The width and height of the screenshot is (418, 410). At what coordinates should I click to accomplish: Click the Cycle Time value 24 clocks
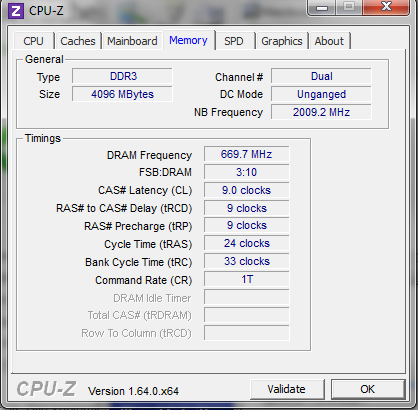[x=247, y=243]
